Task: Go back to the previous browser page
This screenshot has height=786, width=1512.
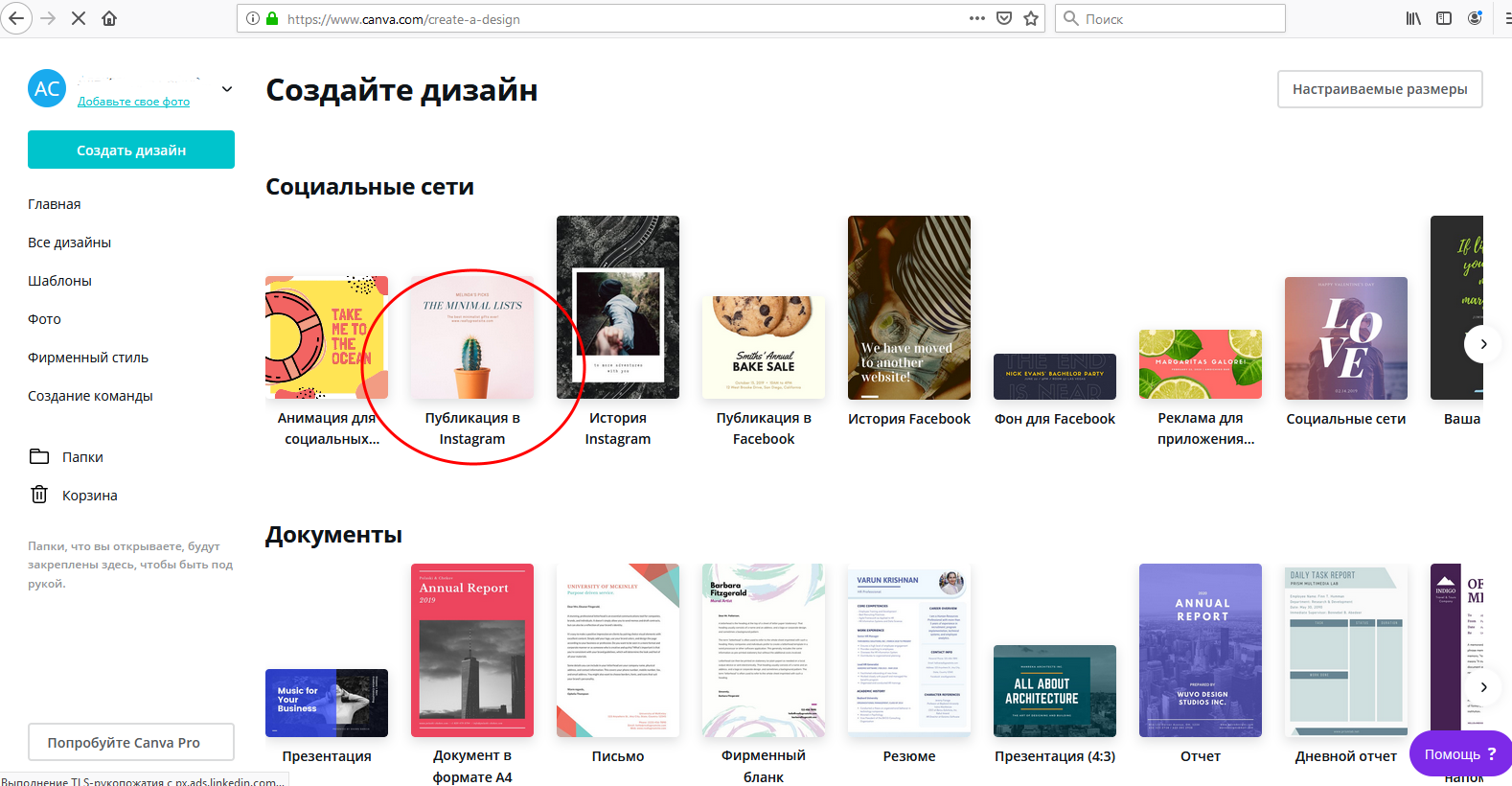Action: (15, 18)
